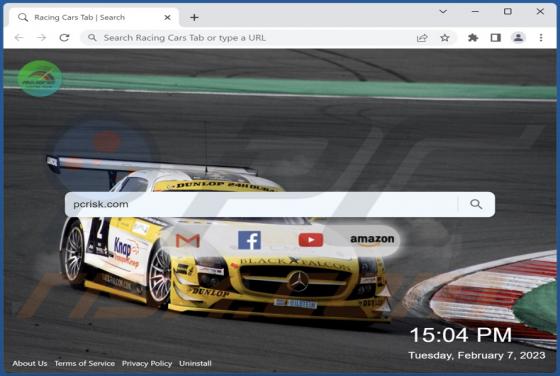Select the Racing Cars Tab | Search tab
Screen dimensions: 560x376
(94, 17)
